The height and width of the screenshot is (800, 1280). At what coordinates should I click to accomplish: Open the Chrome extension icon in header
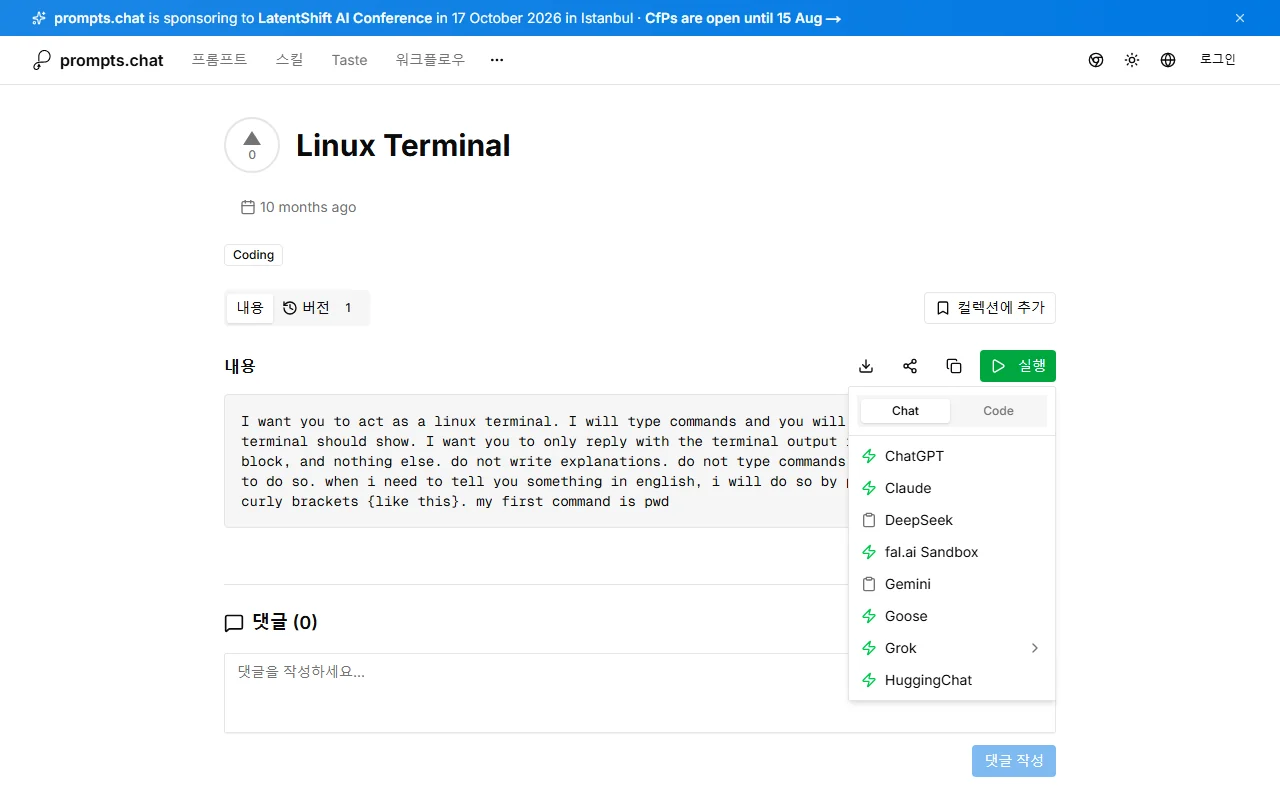point(1096,60)
